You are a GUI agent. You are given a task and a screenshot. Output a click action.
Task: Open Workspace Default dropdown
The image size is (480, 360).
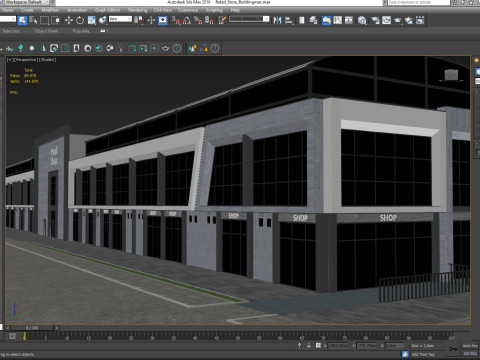tap(27, 2)
